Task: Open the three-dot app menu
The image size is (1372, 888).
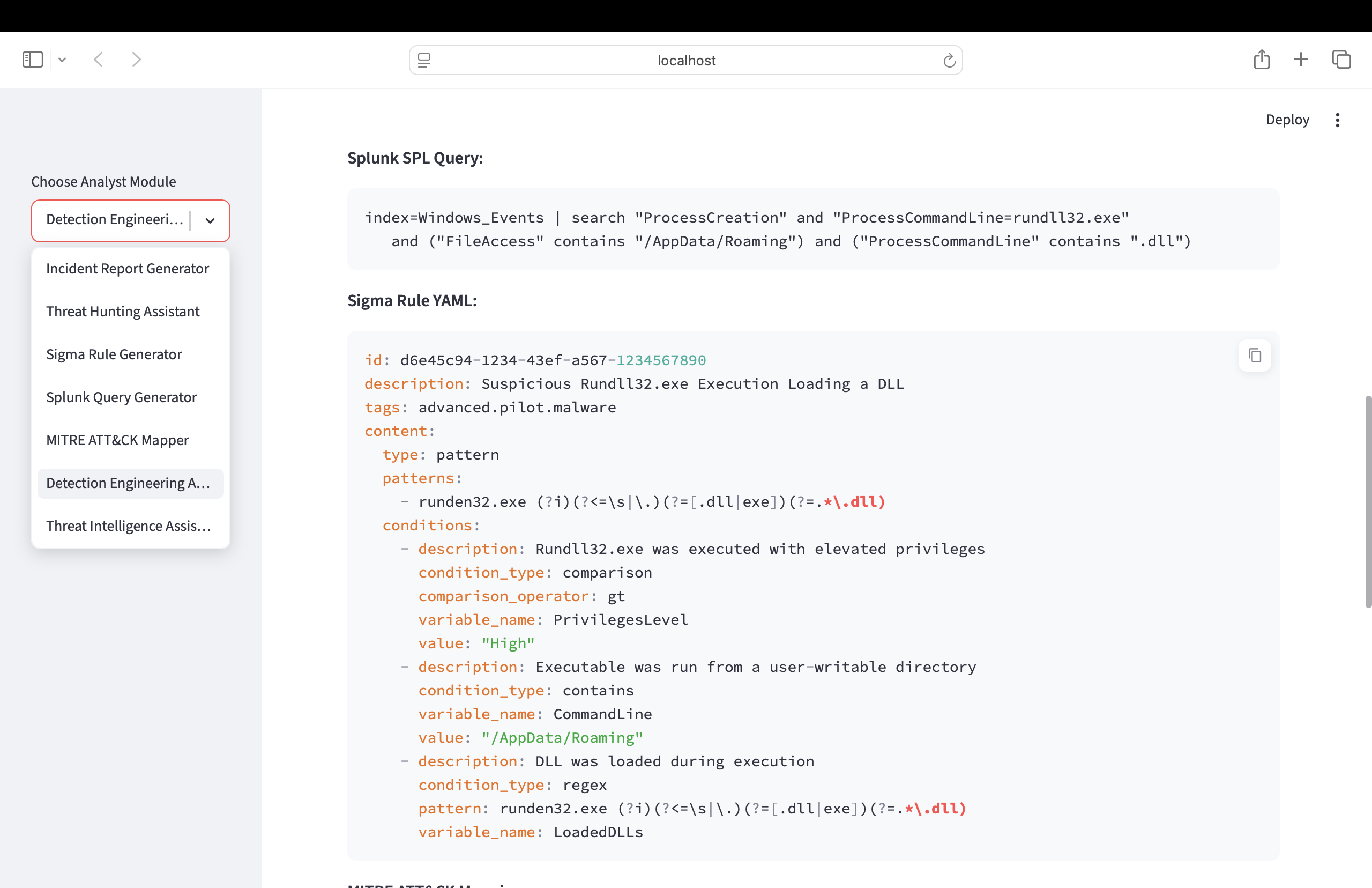Action: coord(1337,120)
